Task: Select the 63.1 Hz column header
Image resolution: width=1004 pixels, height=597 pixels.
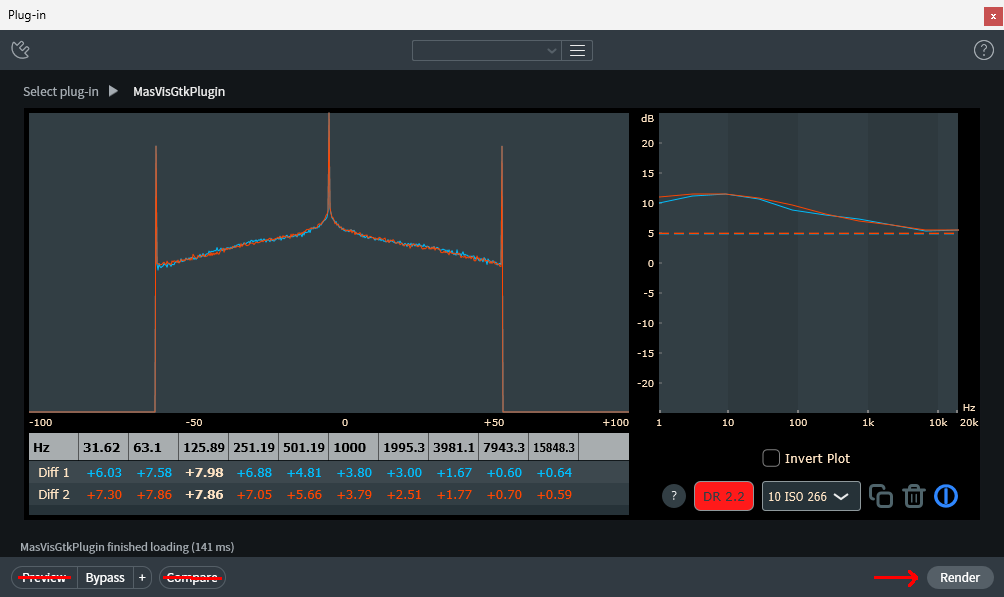Action: pyautogui.click(x=154, y=447)
